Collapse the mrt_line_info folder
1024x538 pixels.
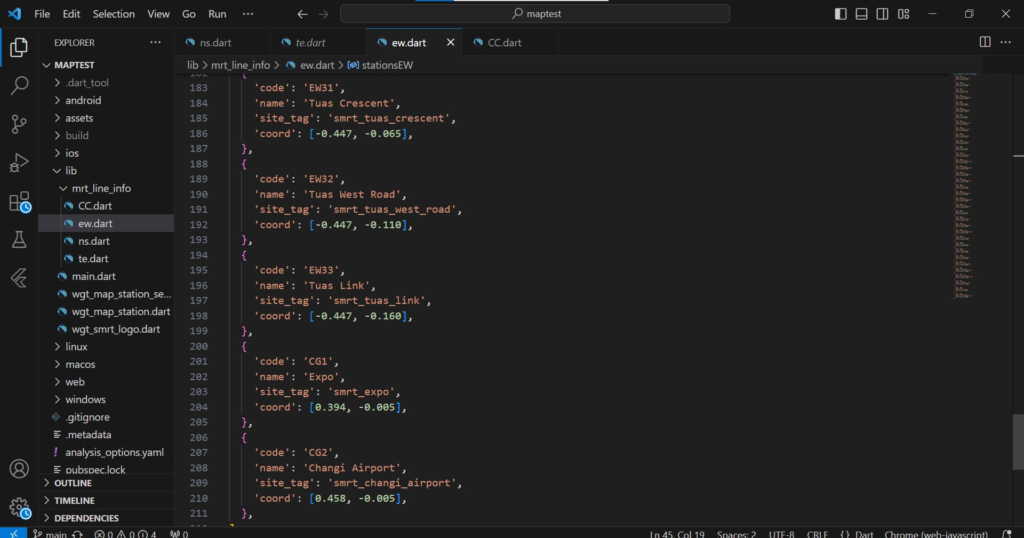point(100,188)
